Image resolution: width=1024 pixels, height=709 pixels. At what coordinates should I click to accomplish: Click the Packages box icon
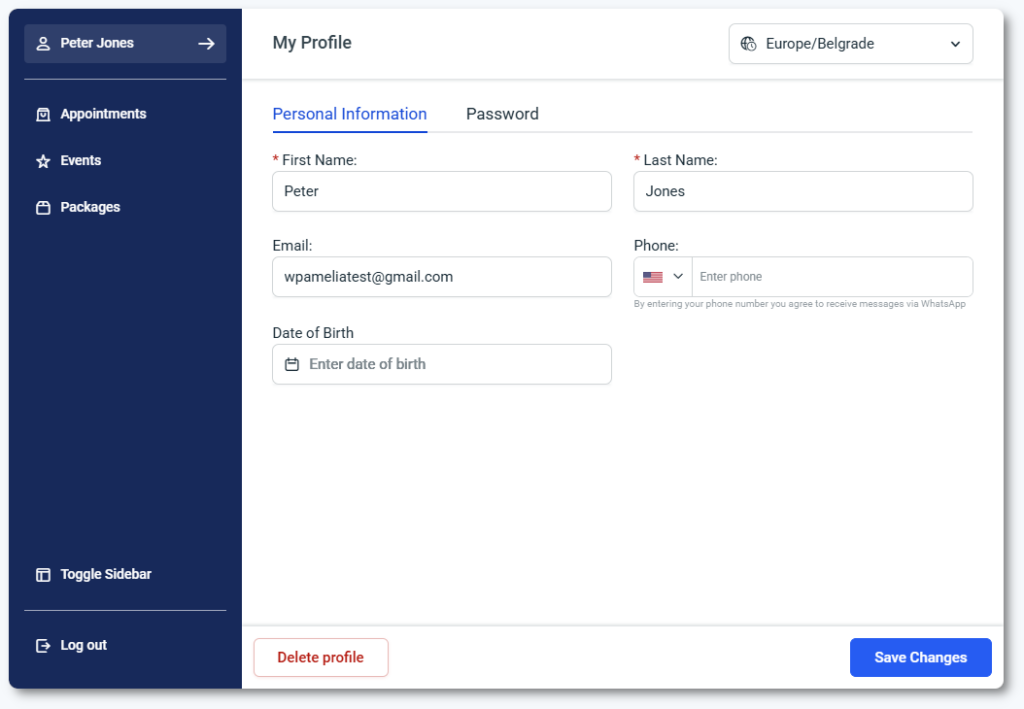pos(43,208)
